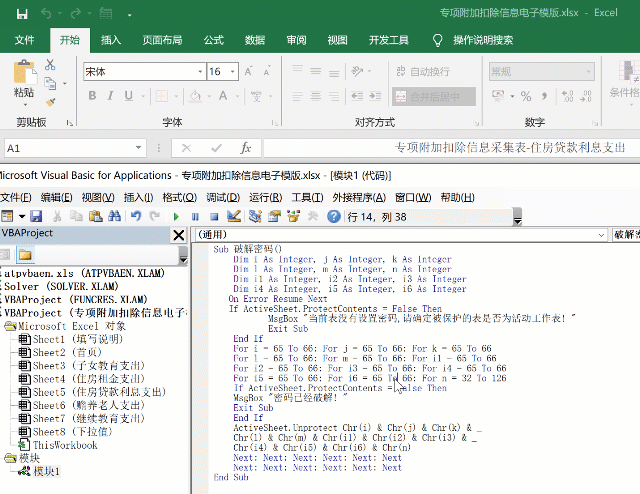Click the 操作说明搜索 search box
Screen dimensions: 640x494
[x=483, y=40]
